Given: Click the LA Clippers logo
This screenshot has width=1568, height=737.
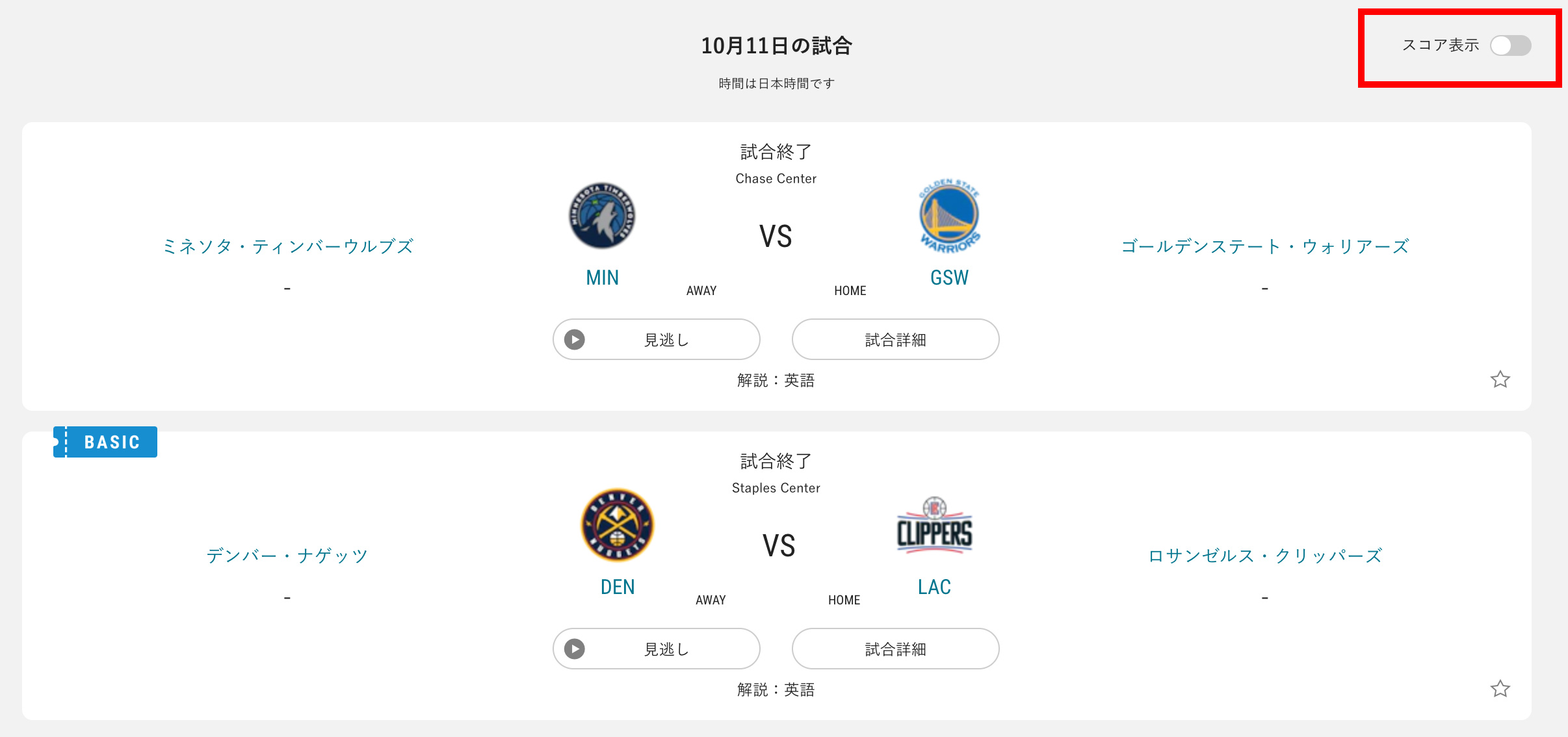Looking at the screenshot, I should tap(934, 525).
